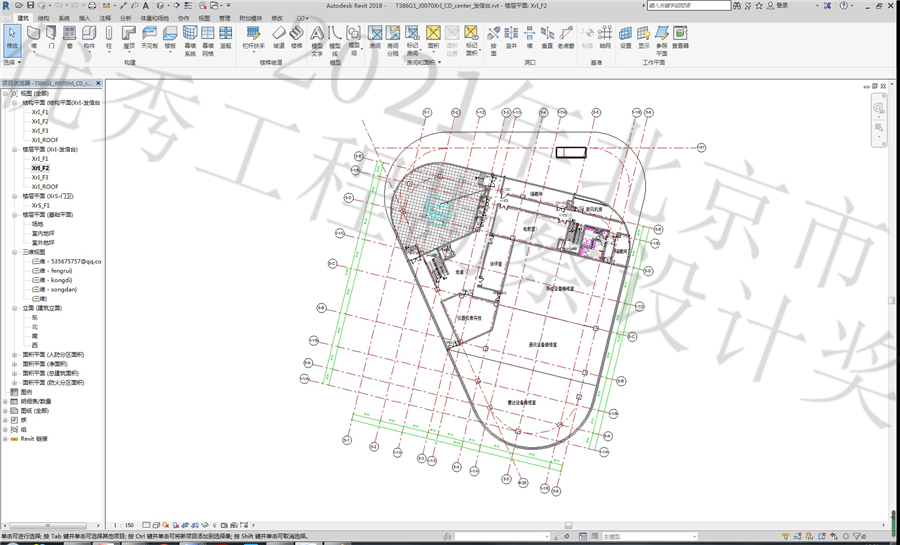Select the Model Line (模型线) tool
Screen dimensions: 900x545
click(x=335, y=40)
